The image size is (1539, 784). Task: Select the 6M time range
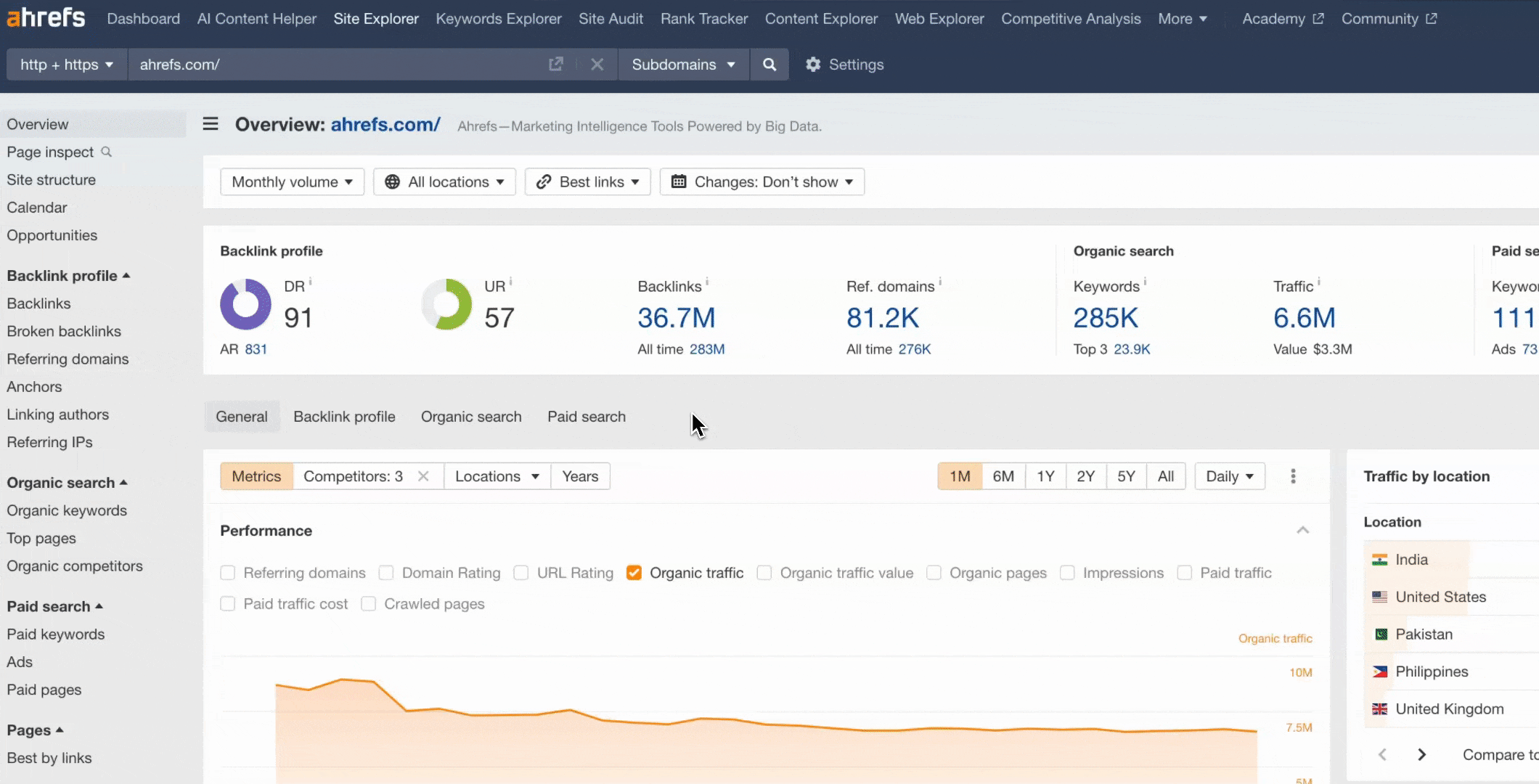click(1003, 475)
